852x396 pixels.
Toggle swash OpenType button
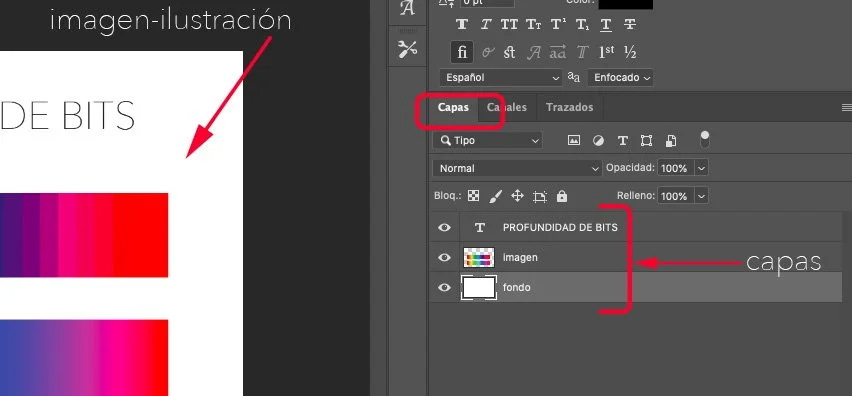pos(534,53)
